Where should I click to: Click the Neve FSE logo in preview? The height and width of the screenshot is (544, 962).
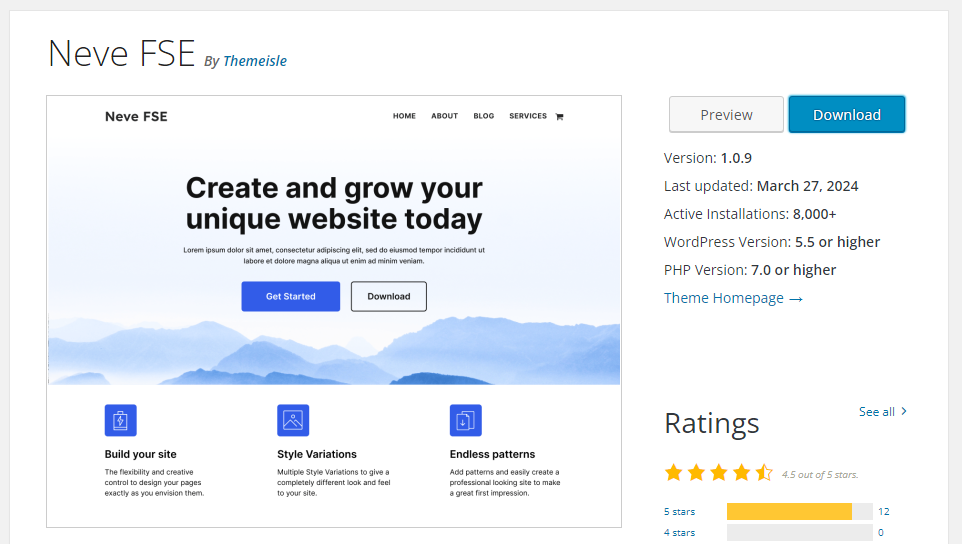point(136,116)
